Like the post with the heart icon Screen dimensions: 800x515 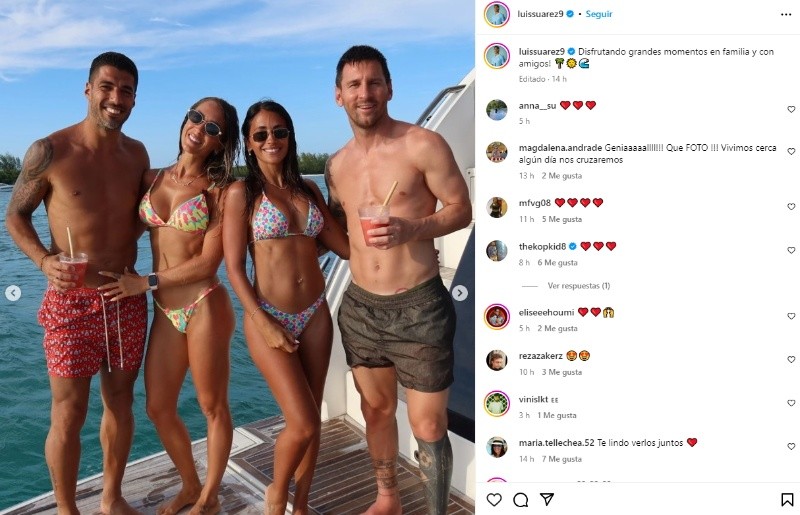pos(494,499)
